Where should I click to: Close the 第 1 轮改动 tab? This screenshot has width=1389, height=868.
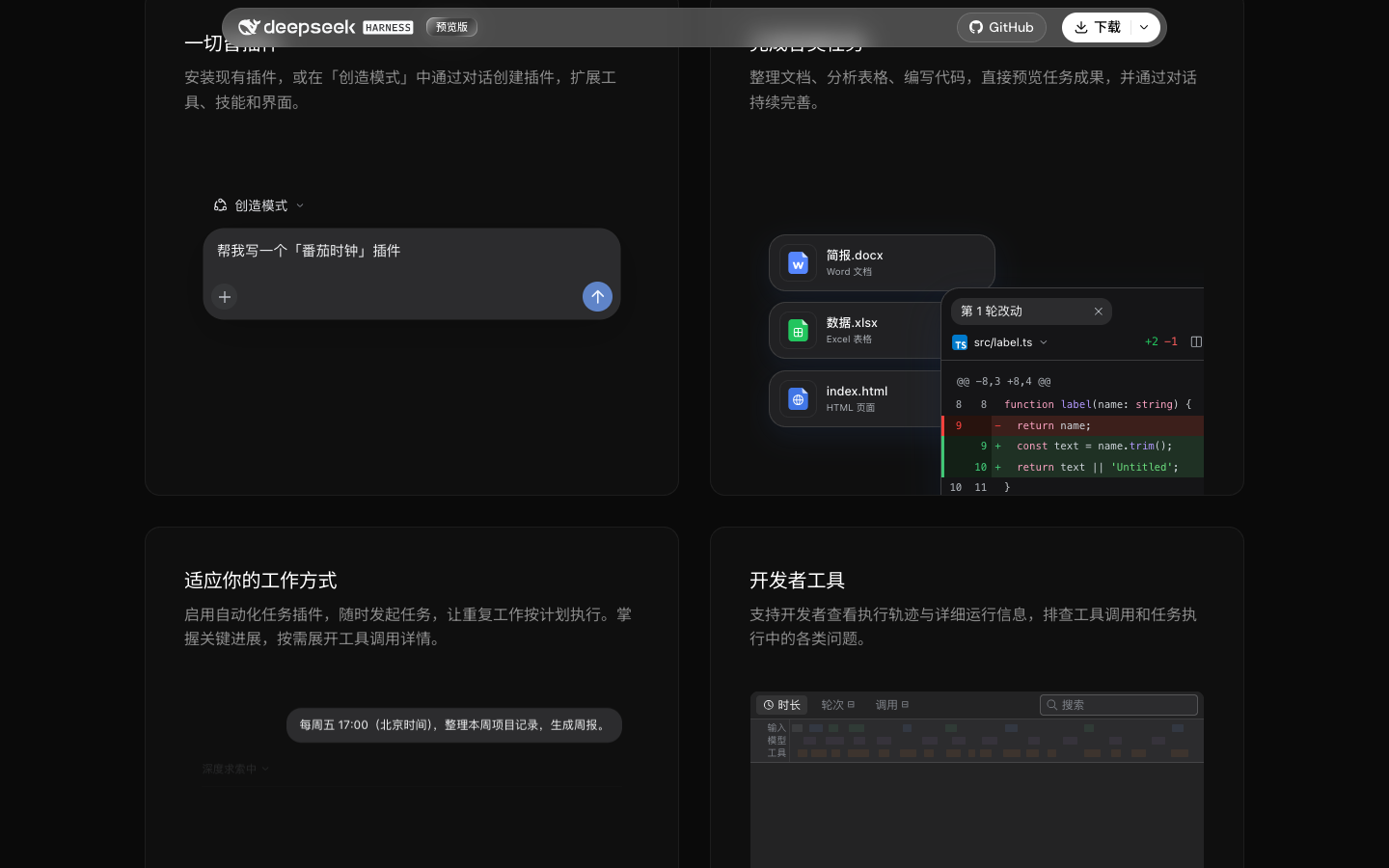pyautogui.click(x=1098, y=312)
